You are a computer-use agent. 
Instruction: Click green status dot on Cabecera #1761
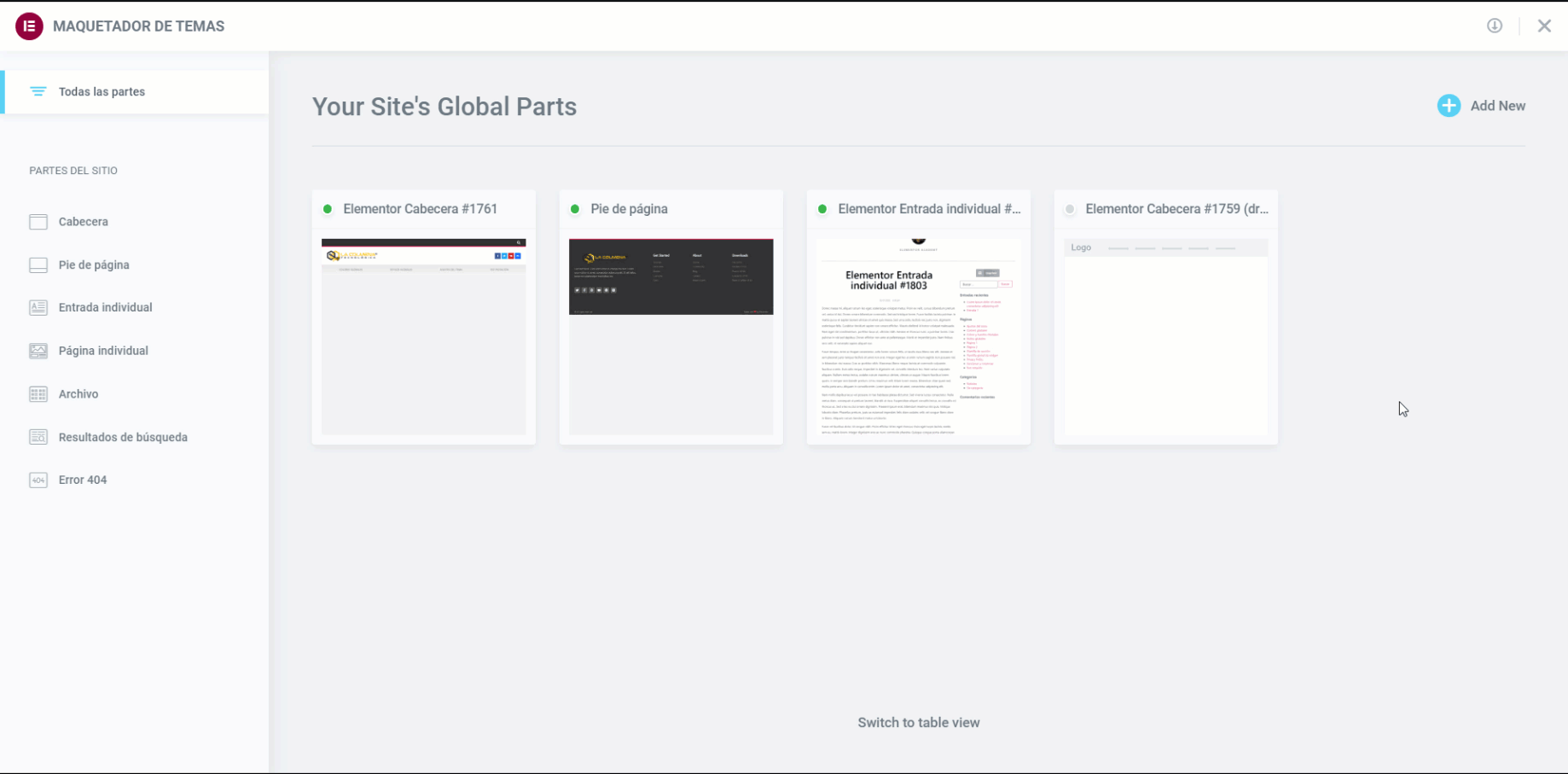tap(328, 209)
